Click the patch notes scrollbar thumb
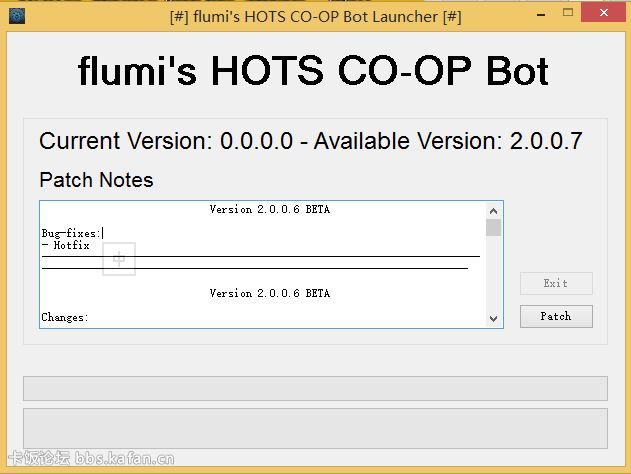The image size is (631, 474). (x=493, y=228)
